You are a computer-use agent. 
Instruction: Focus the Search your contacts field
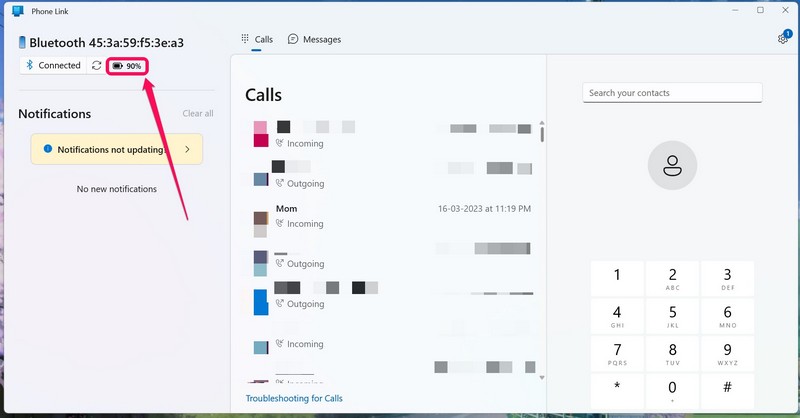click(x=672, y=93)
